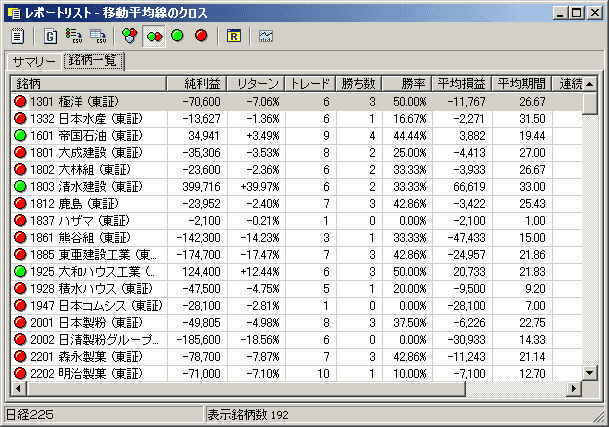Select row 1925 大和ハウス工業

297,272
